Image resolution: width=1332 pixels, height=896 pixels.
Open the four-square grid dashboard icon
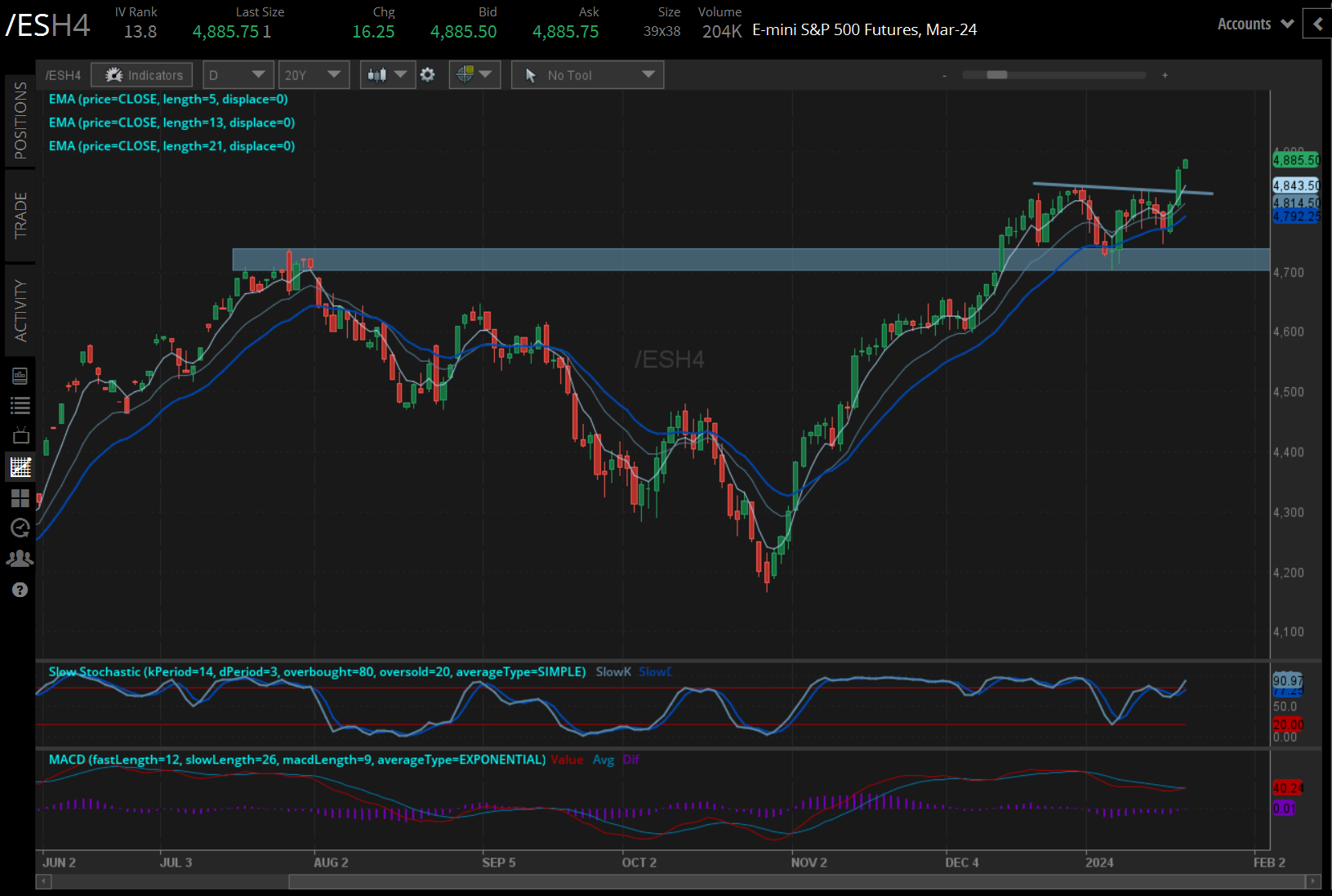pyautogui.click(x=20, y=497)
